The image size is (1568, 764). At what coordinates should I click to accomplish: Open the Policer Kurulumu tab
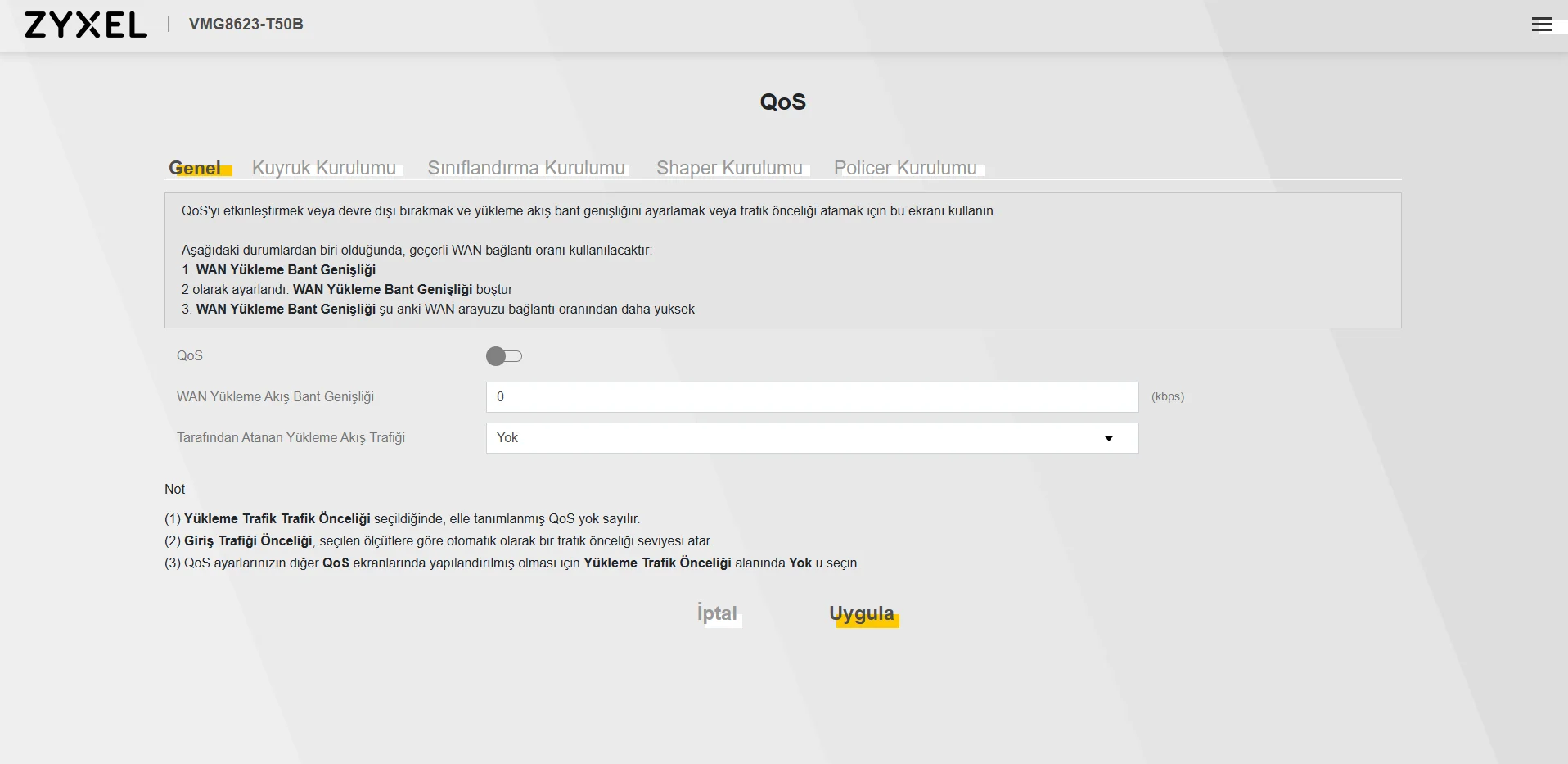[905, 168]
